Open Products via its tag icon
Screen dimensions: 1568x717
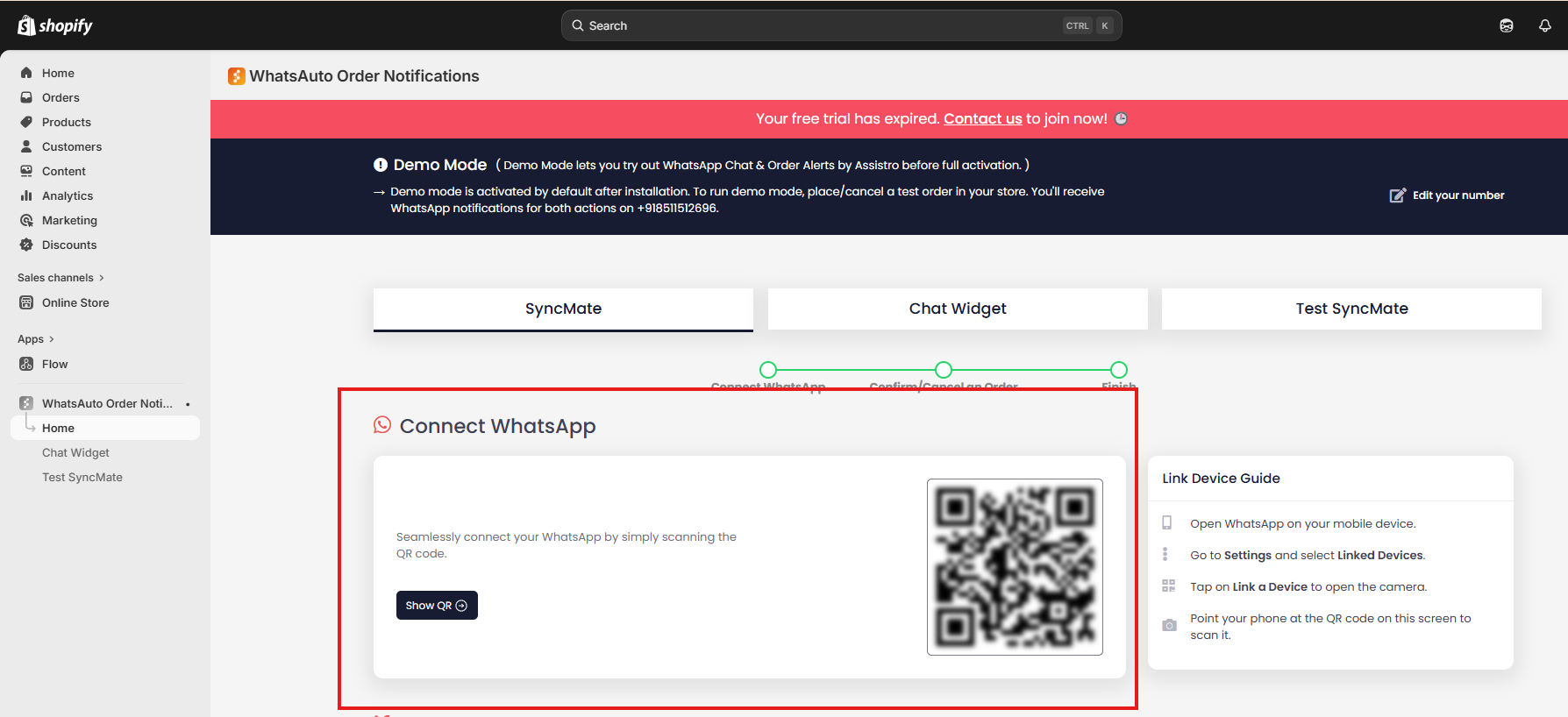point(26,122)
